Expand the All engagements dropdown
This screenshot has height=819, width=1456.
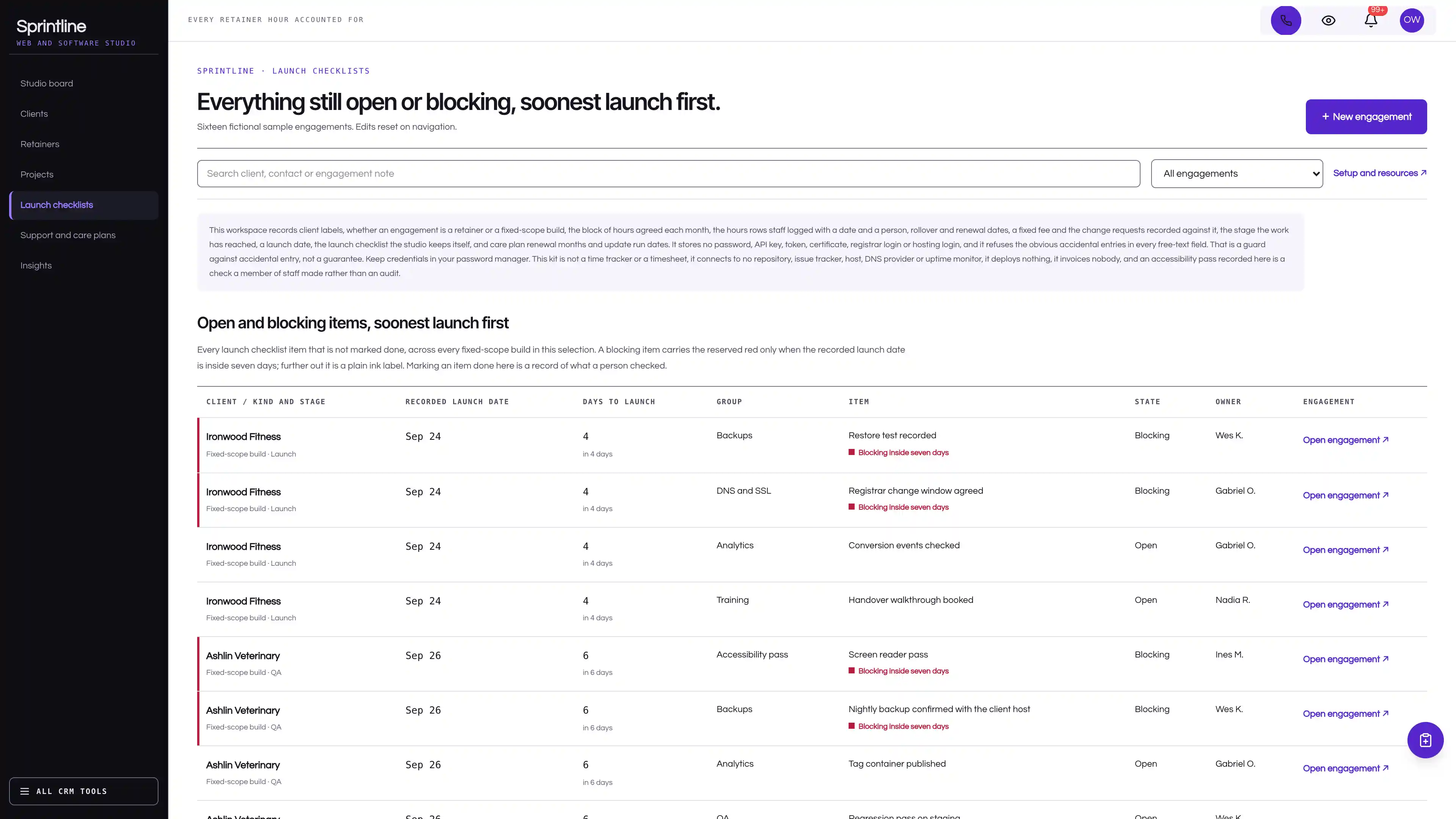coord(1237,174)
